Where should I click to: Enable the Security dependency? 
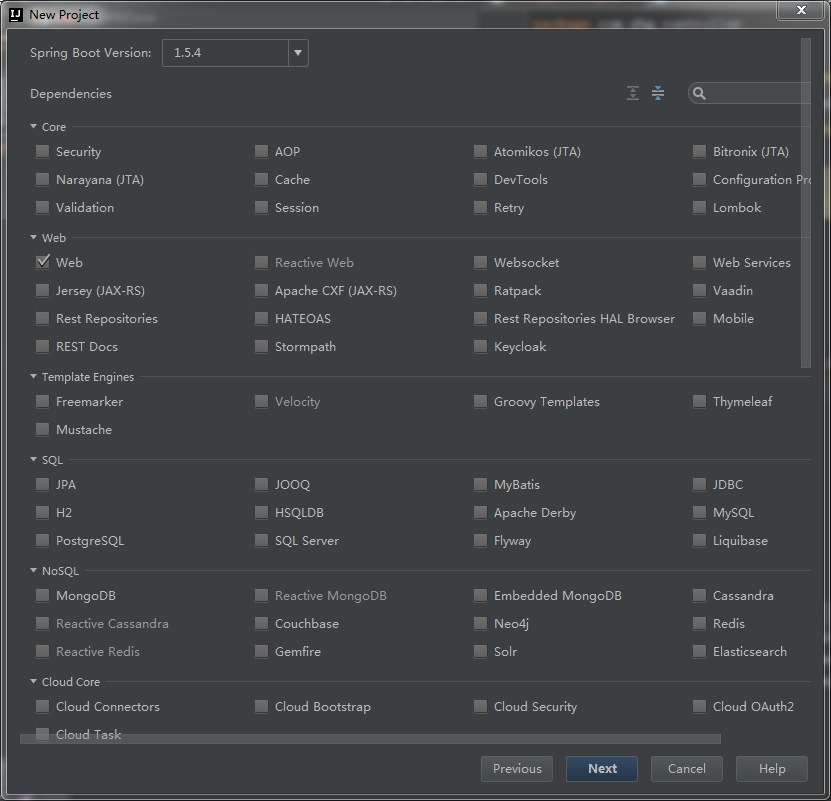(42, 152)
